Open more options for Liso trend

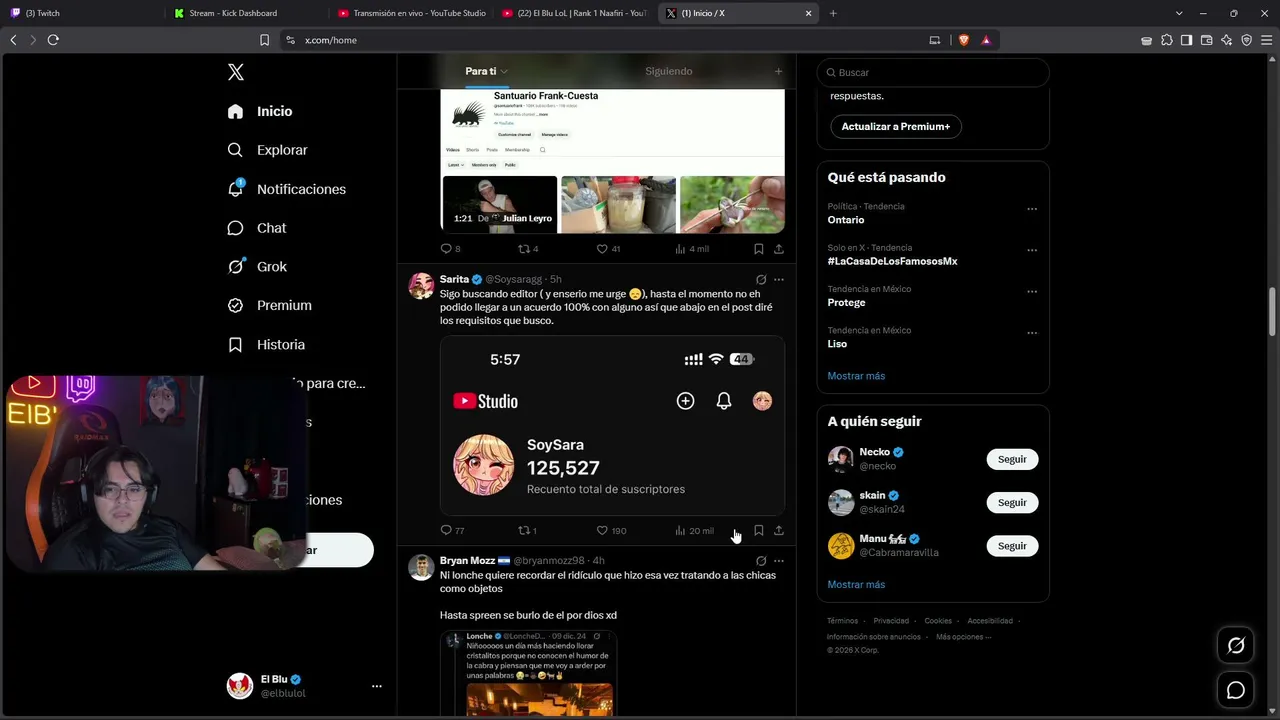point(1032,333)
